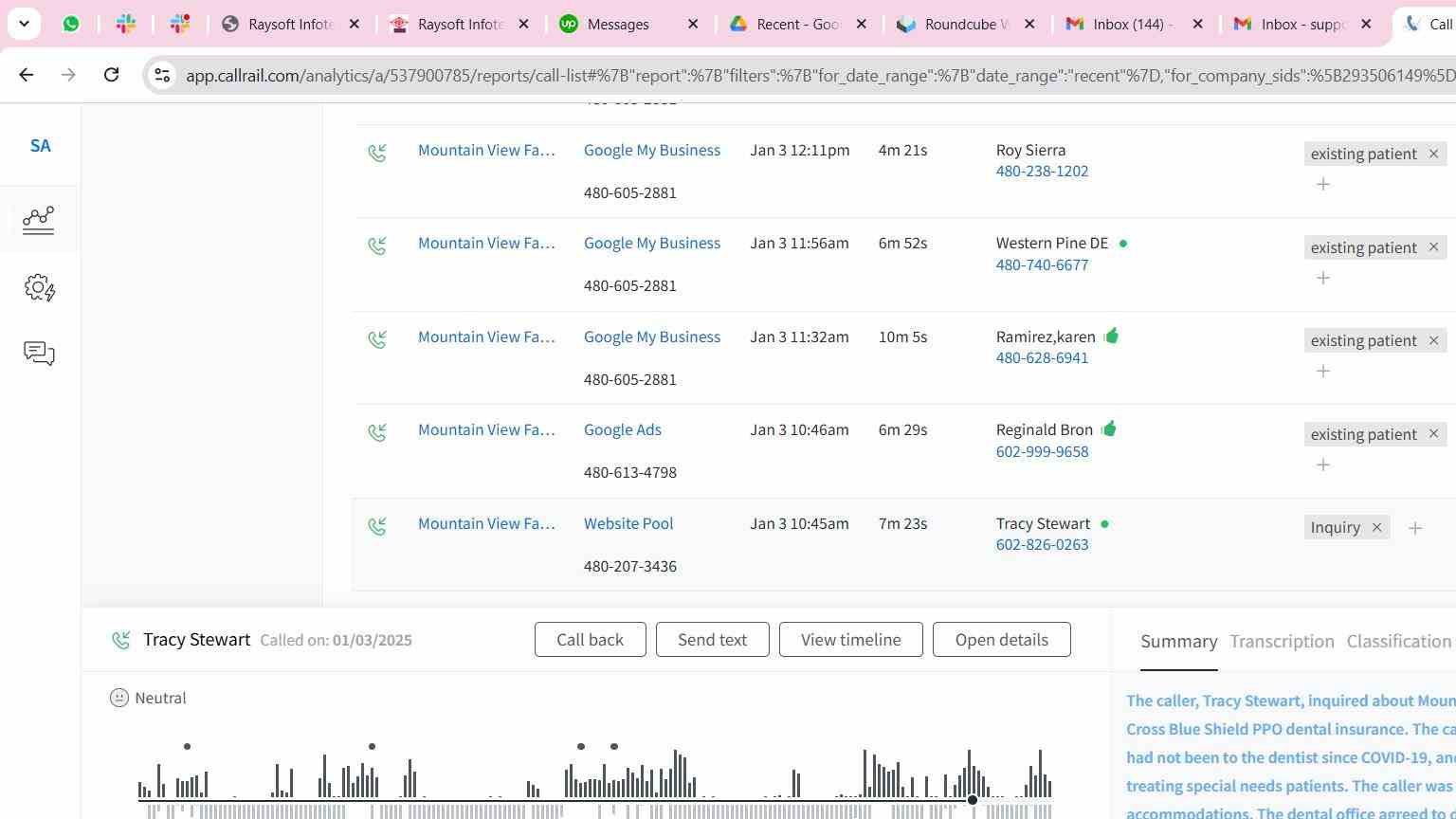The width and height of the screenshot is (1456, 819).
Task: View site information icon in address bar
Action: coord(162,75)
